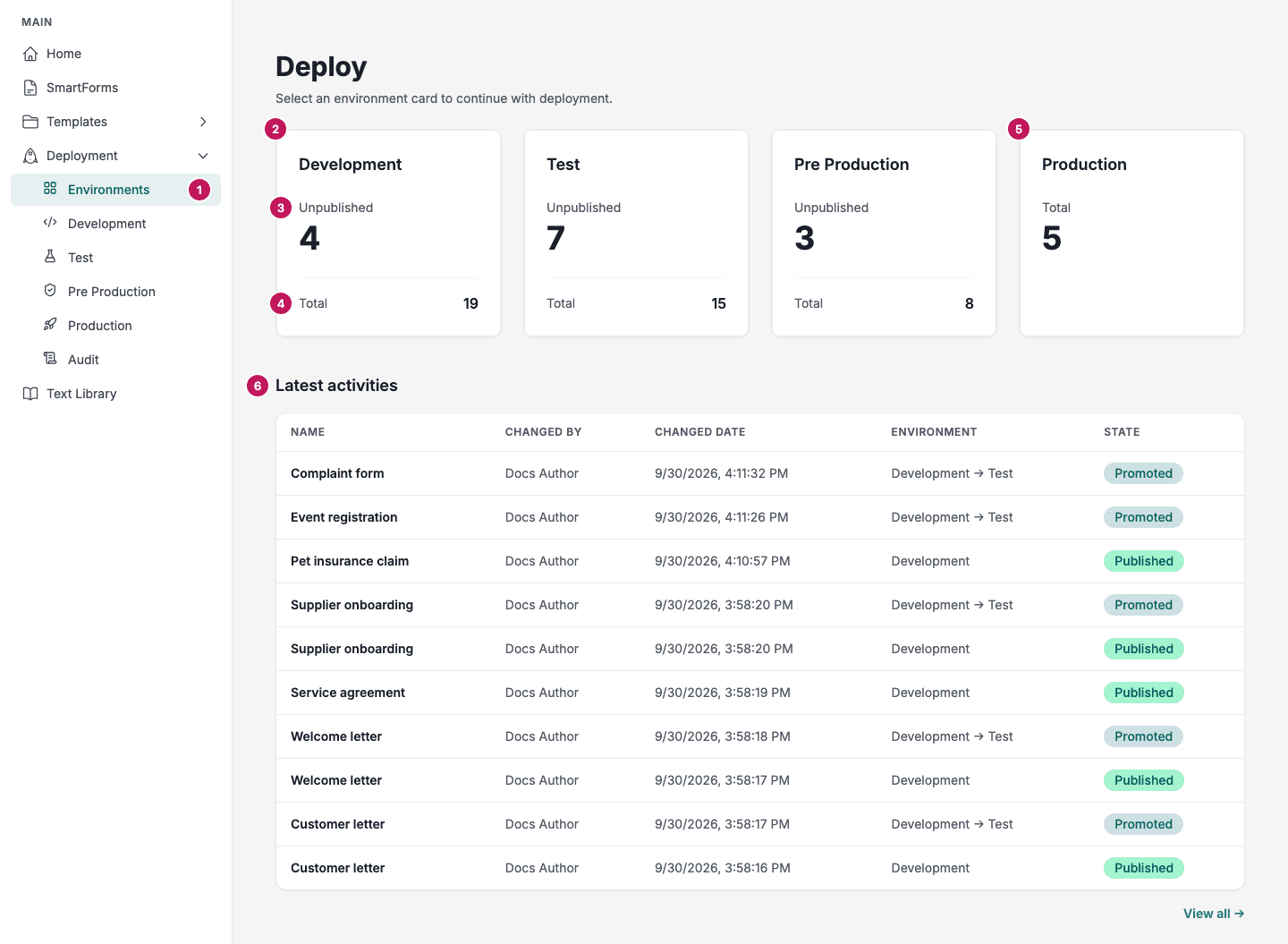Click Event registration activity name
The width and height of the screenshot is (1288, 944).
coord(344,517)
